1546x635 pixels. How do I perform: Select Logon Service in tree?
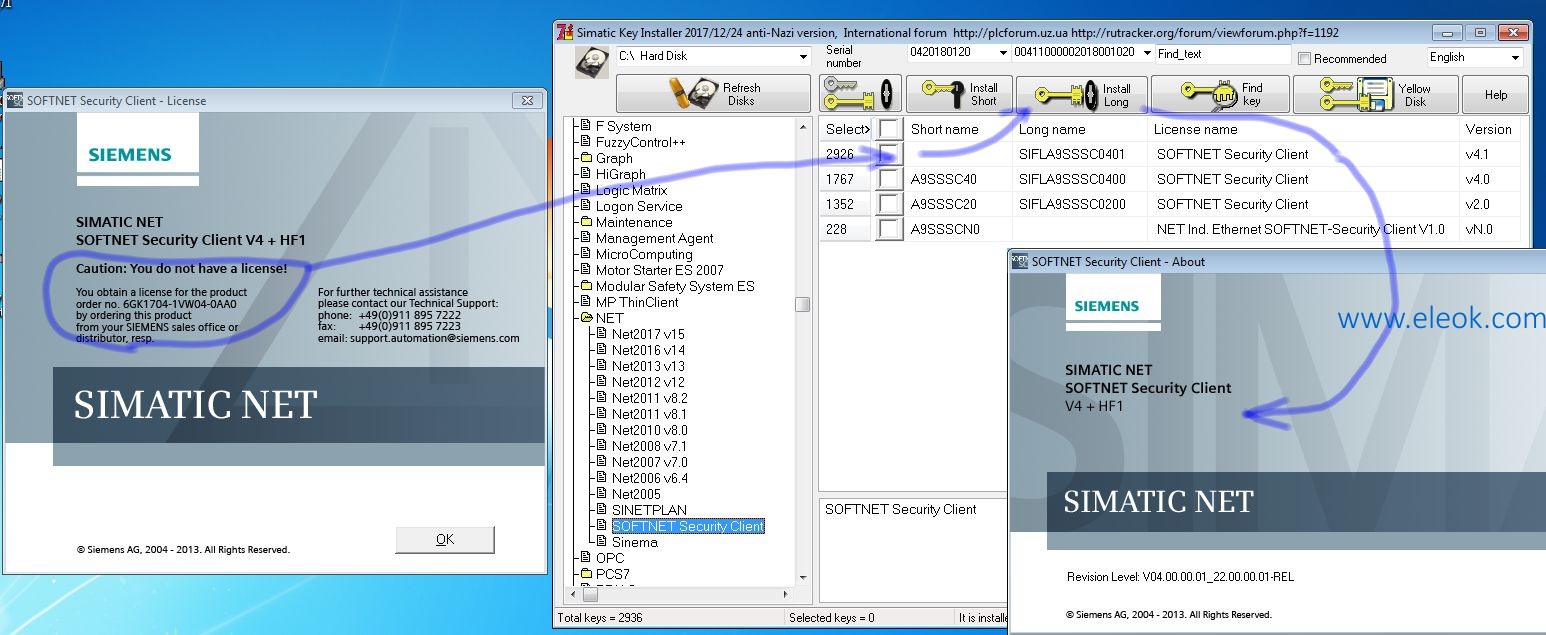click(x=639, y=206)
